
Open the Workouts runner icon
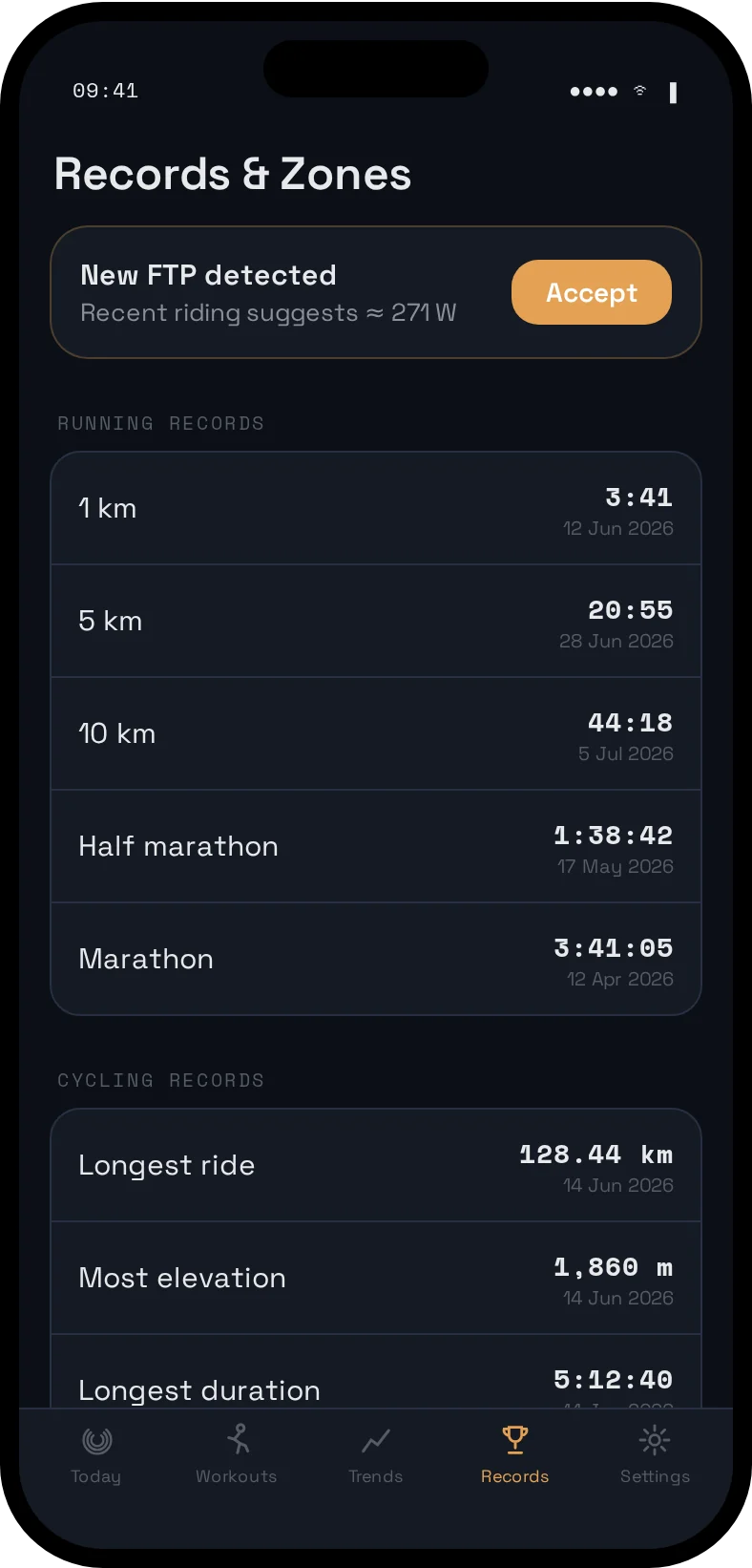click(x=238, y=1440)
